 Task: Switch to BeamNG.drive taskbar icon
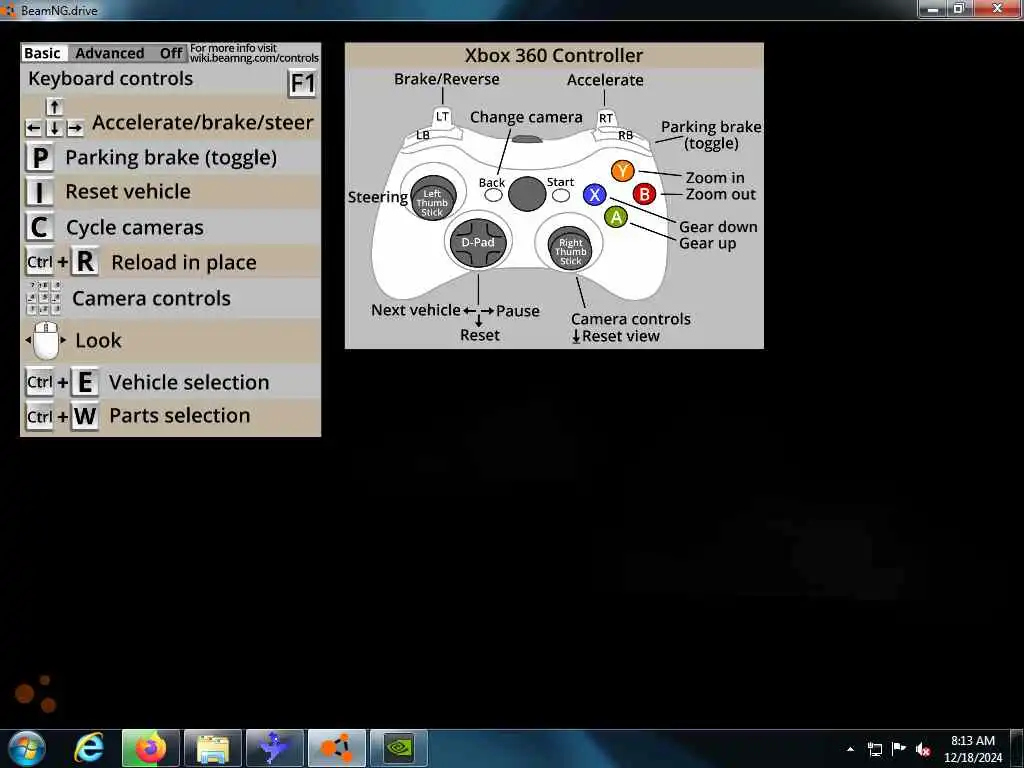[x=337, y=748]
